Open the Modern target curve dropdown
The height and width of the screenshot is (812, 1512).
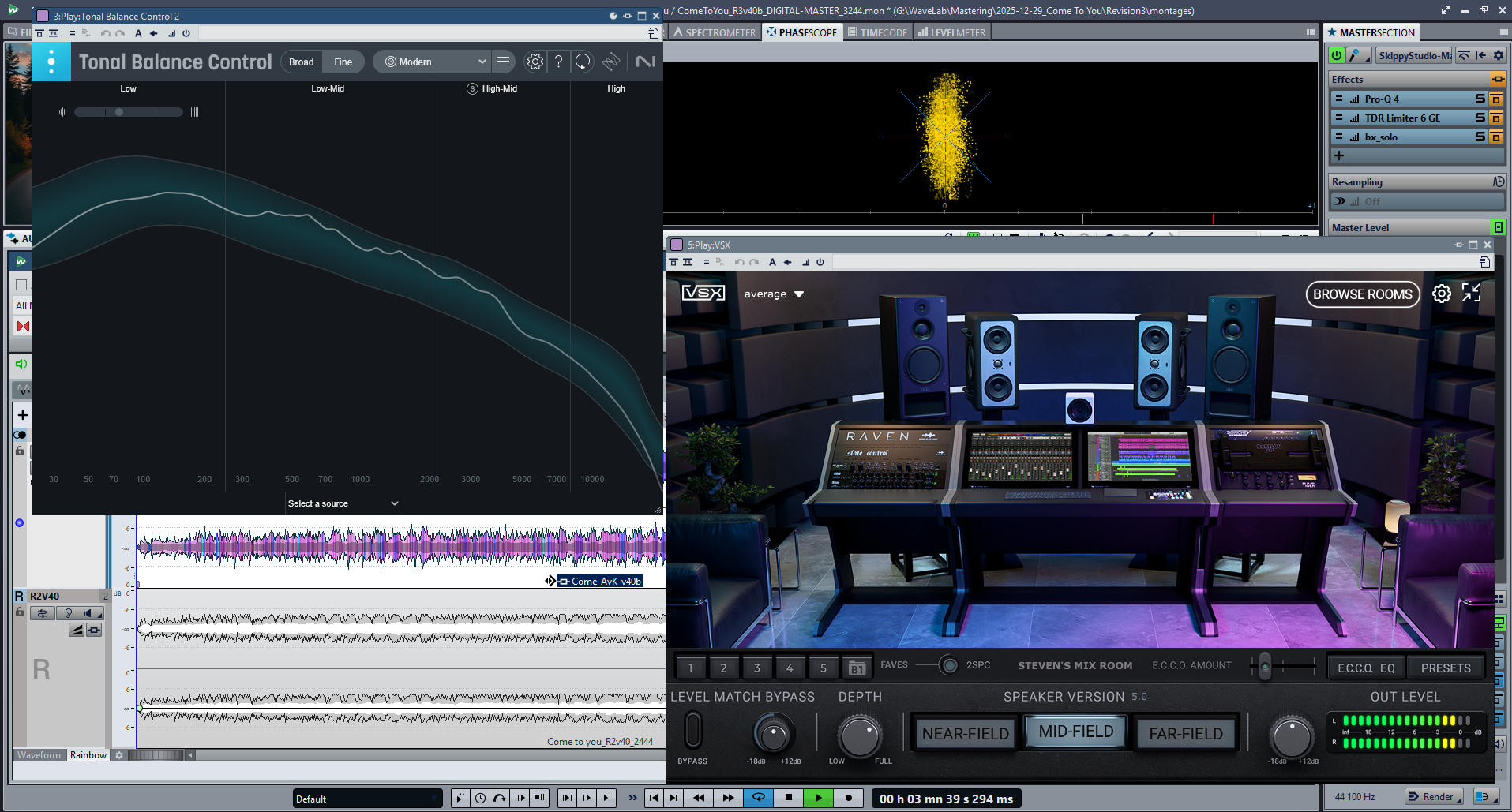coord(434,62)
